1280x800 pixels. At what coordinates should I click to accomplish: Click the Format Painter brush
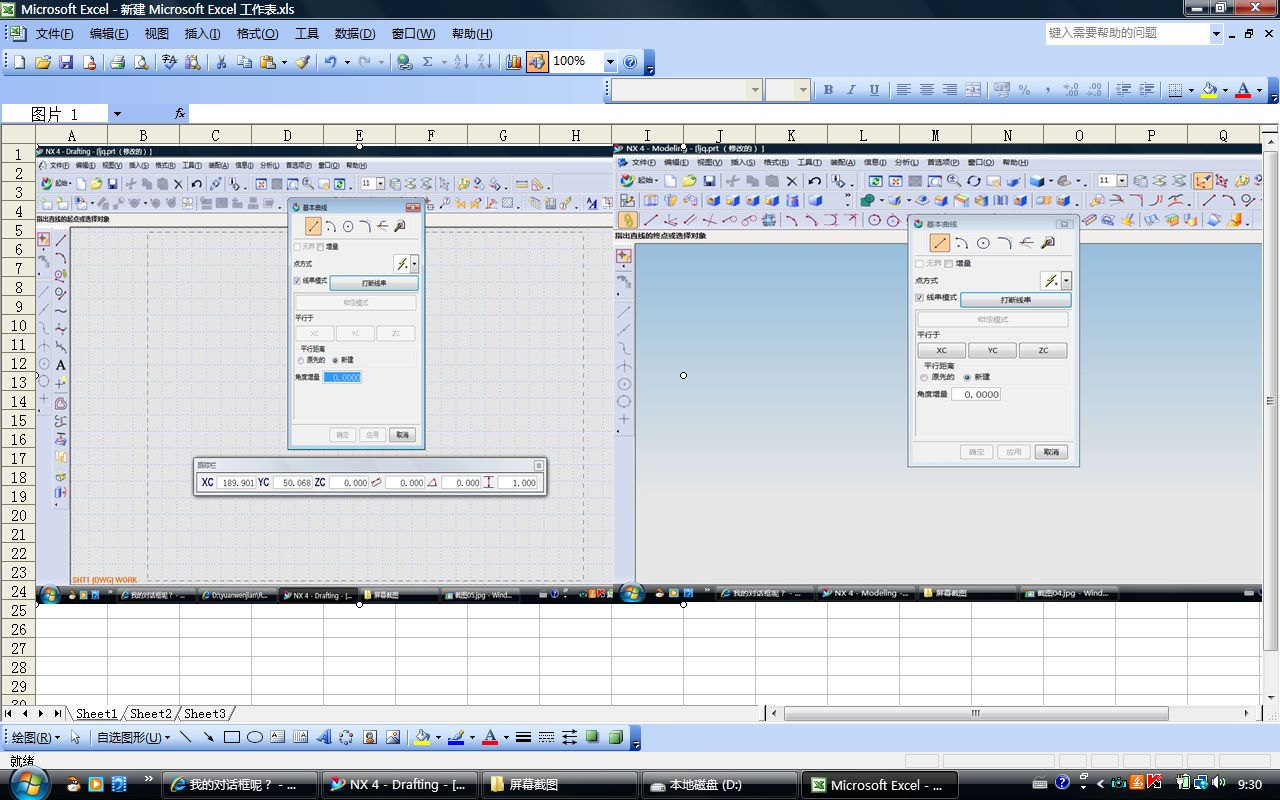click(x=303, y=62)
